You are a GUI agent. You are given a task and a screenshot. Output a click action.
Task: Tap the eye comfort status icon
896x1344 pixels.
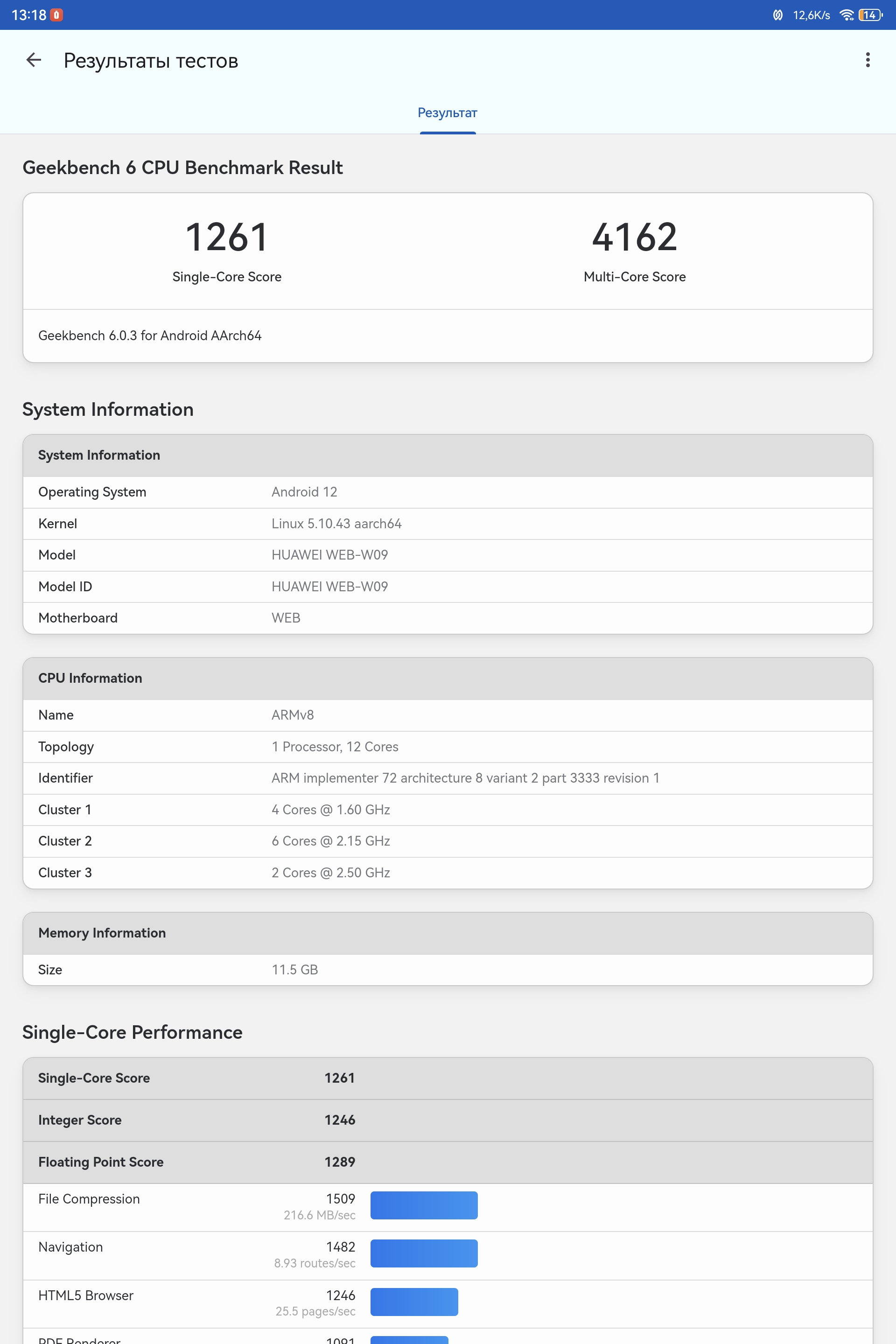click(777, 15)
